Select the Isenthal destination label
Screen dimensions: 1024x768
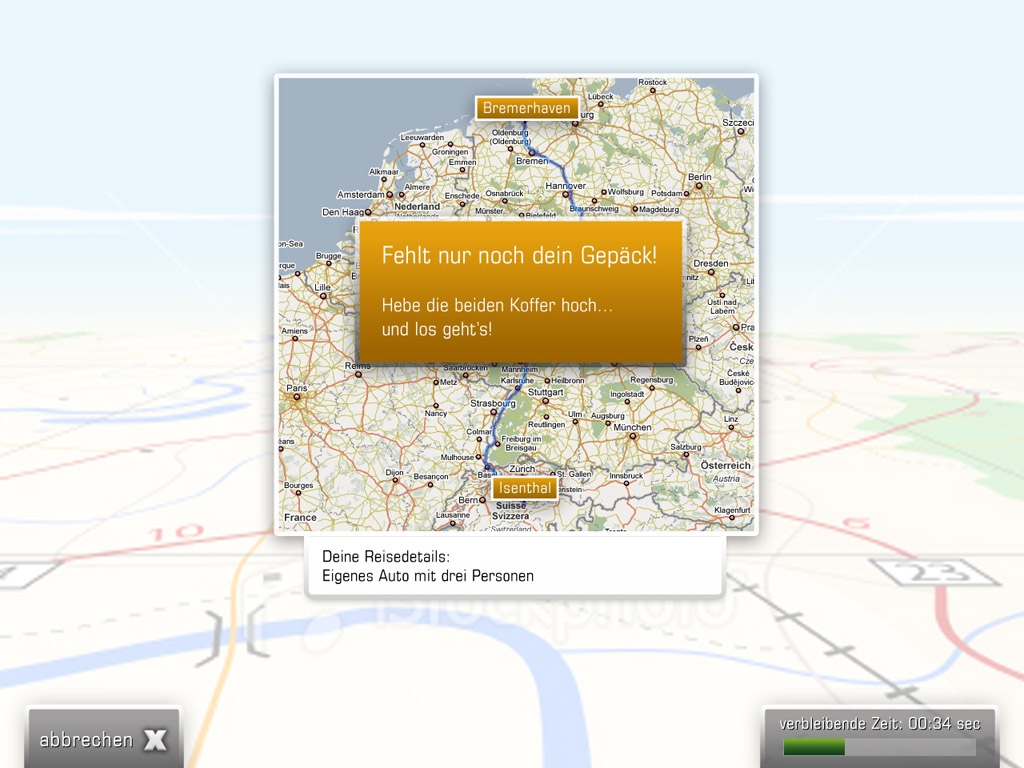tap(524, 488)
